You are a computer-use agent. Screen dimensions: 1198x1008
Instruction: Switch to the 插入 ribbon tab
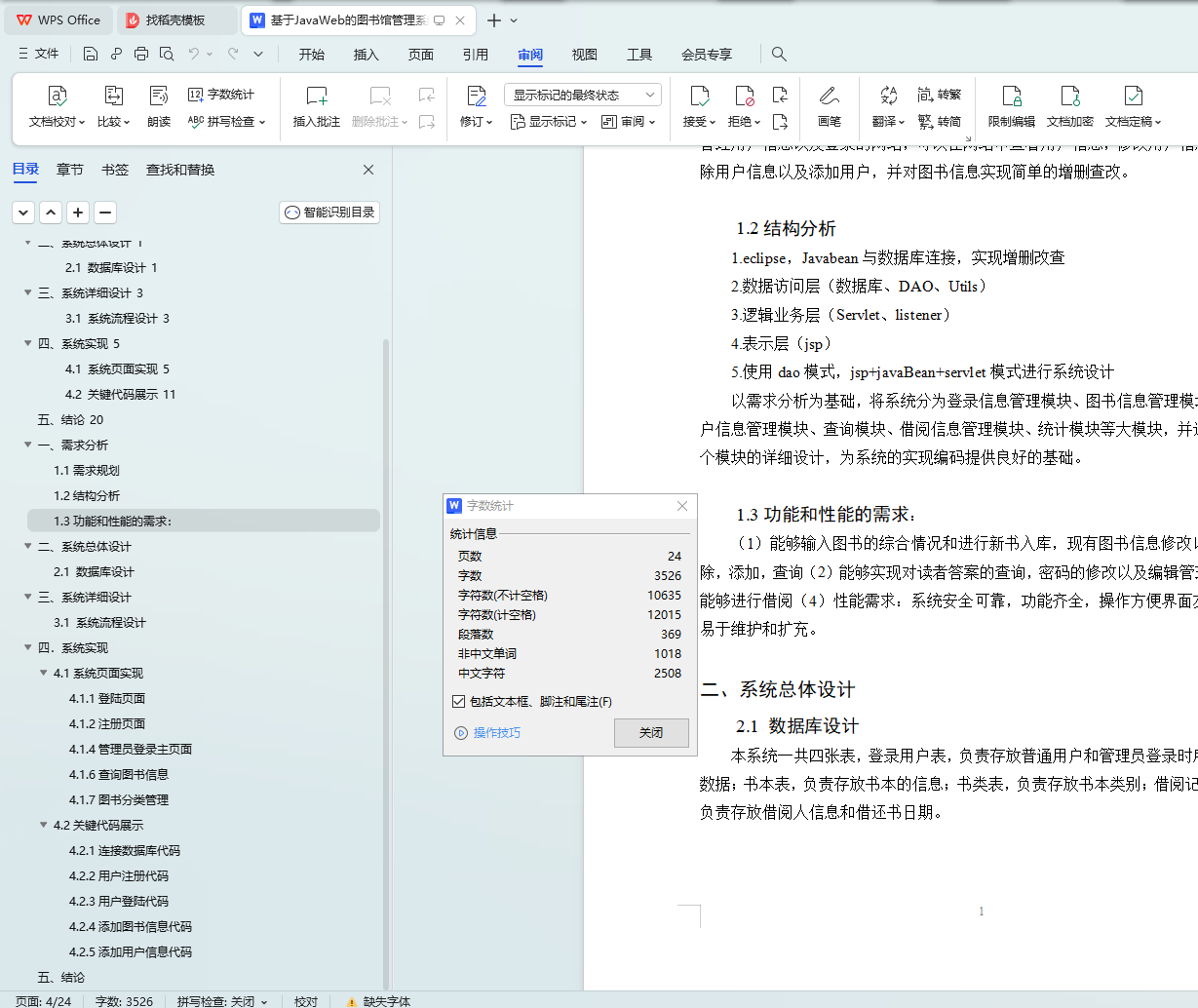(x=367, y=55)
